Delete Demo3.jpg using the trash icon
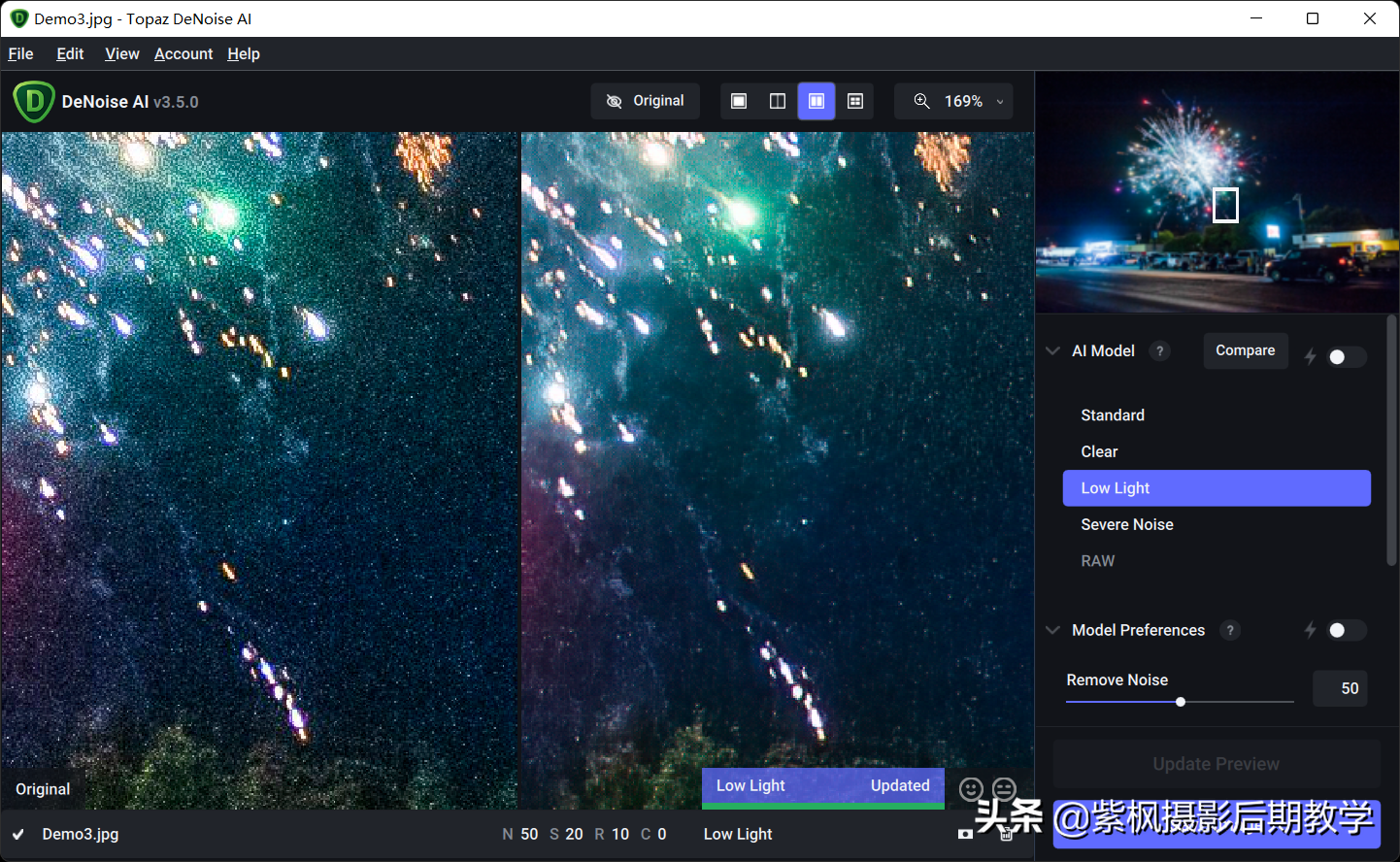1400x862 pixels. coord(1007,834)
